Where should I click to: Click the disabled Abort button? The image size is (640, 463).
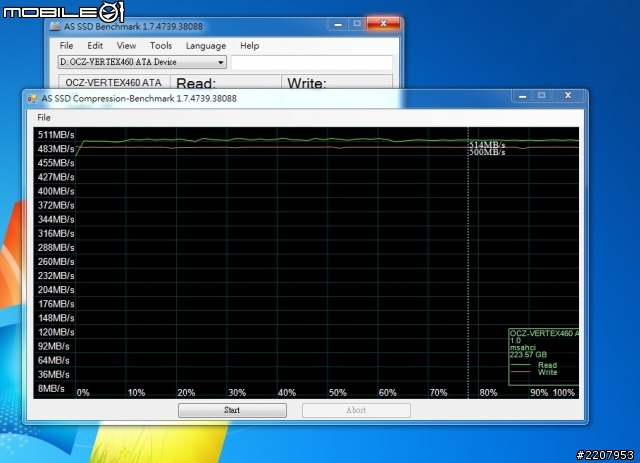(x=356, y=410)
